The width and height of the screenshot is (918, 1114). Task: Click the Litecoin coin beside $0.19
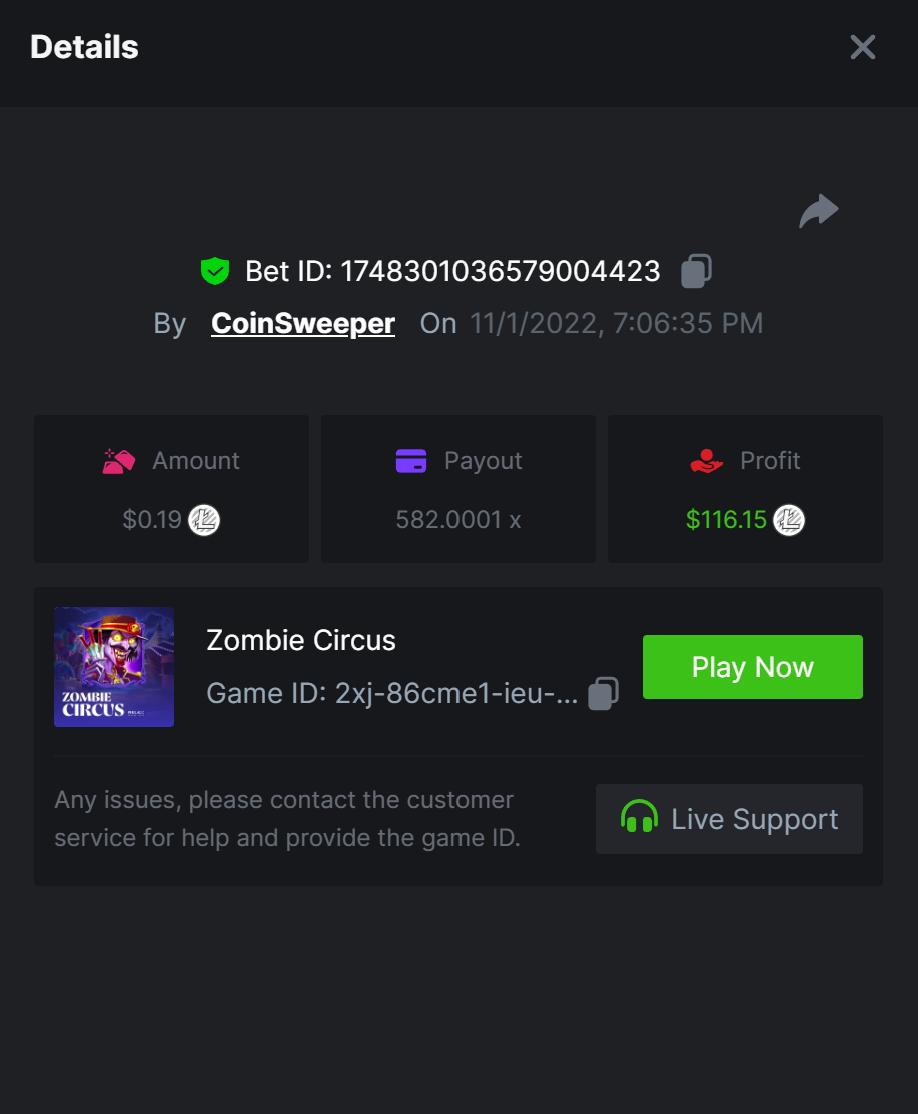204,520
